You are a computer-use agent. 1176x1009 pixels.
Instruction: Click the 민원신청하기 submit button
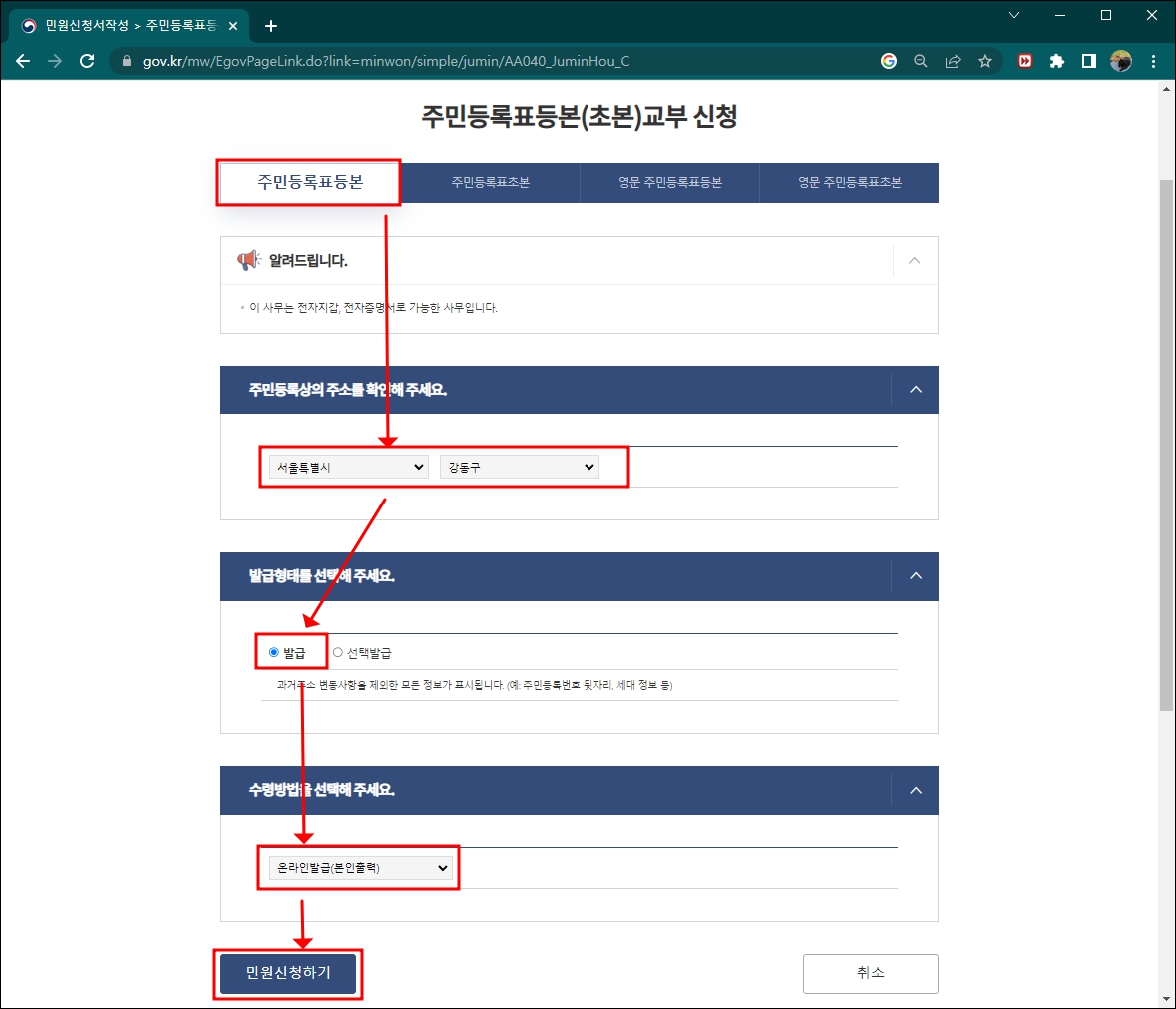(x=287, y=973)
